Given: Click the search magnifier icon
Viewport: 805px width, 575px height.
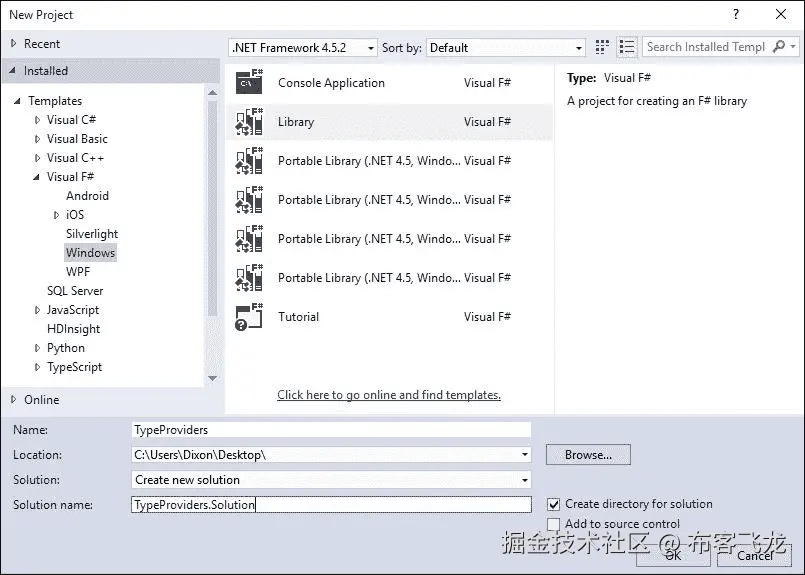Looking at the screenshot, I should click(779, 47).
